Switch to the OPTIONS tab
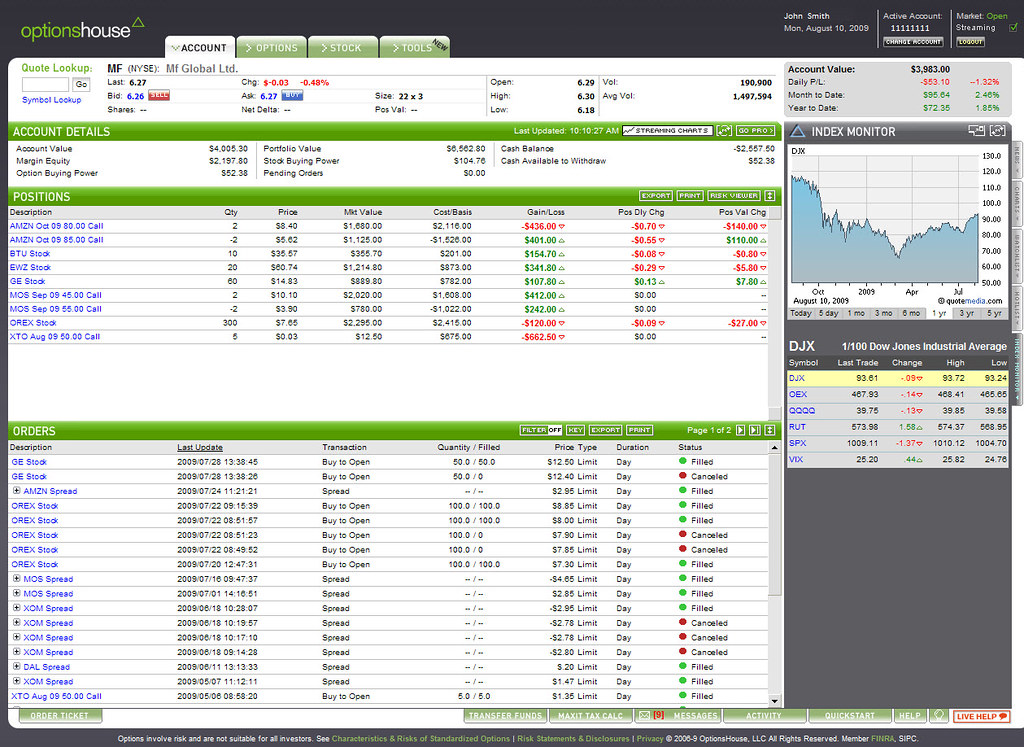Screen dimensions: 1024x747 pos(271,47)
